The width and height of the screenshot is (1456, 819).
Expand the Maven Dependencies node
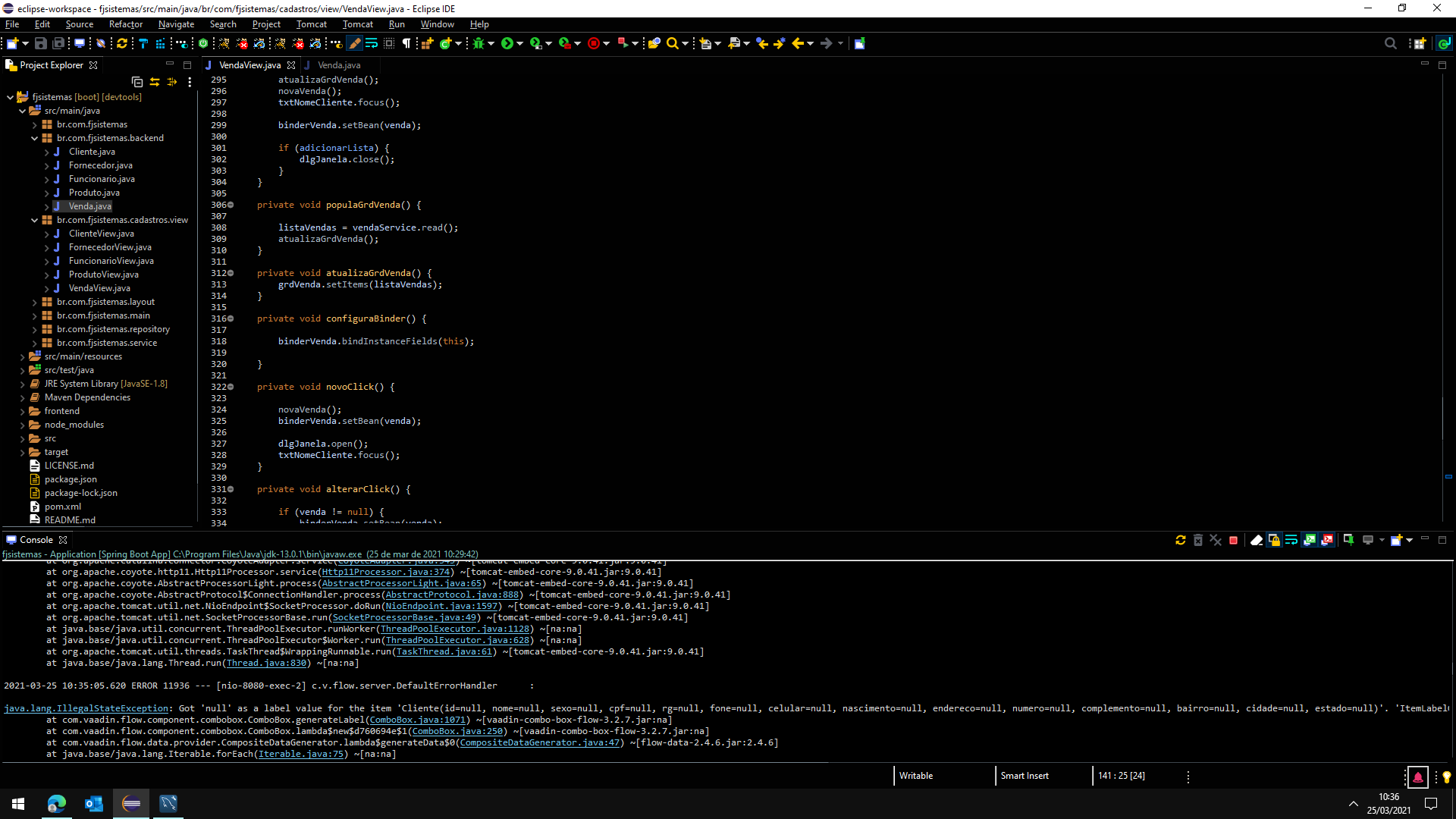[x=22, y=397]
